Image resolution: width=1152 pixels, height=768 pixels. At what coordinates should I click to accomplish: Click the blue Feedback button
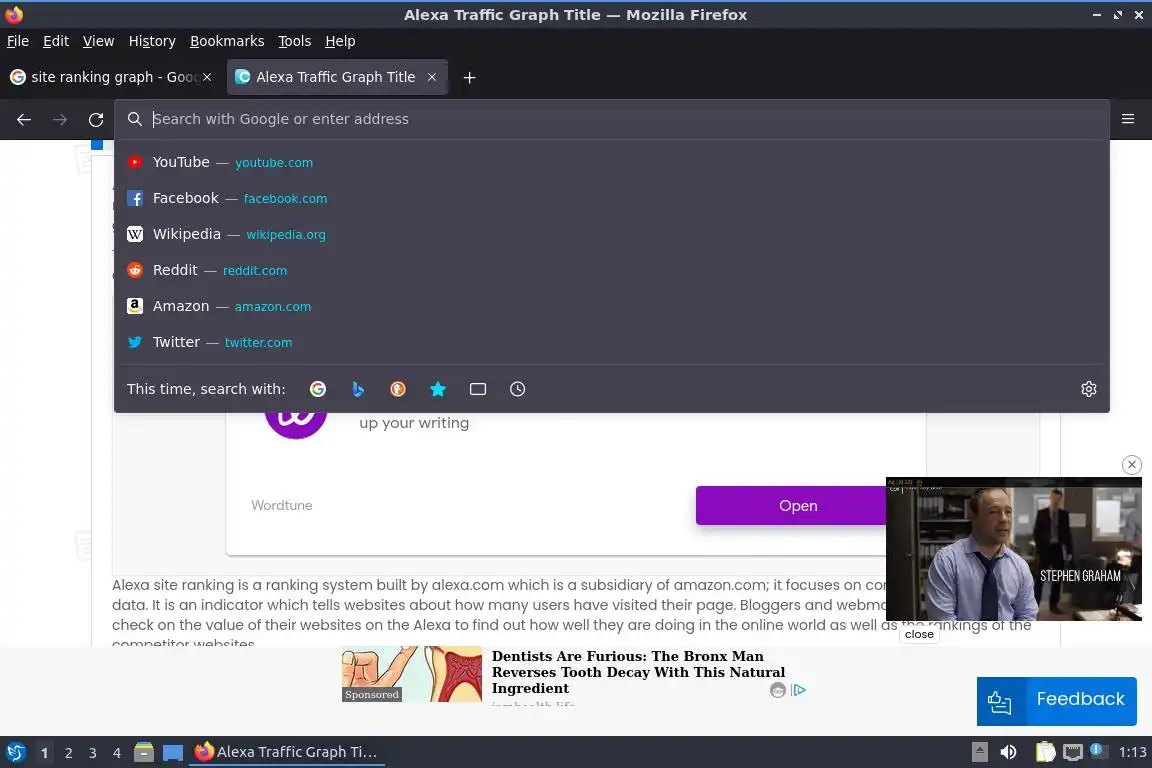coord(1056,700)
